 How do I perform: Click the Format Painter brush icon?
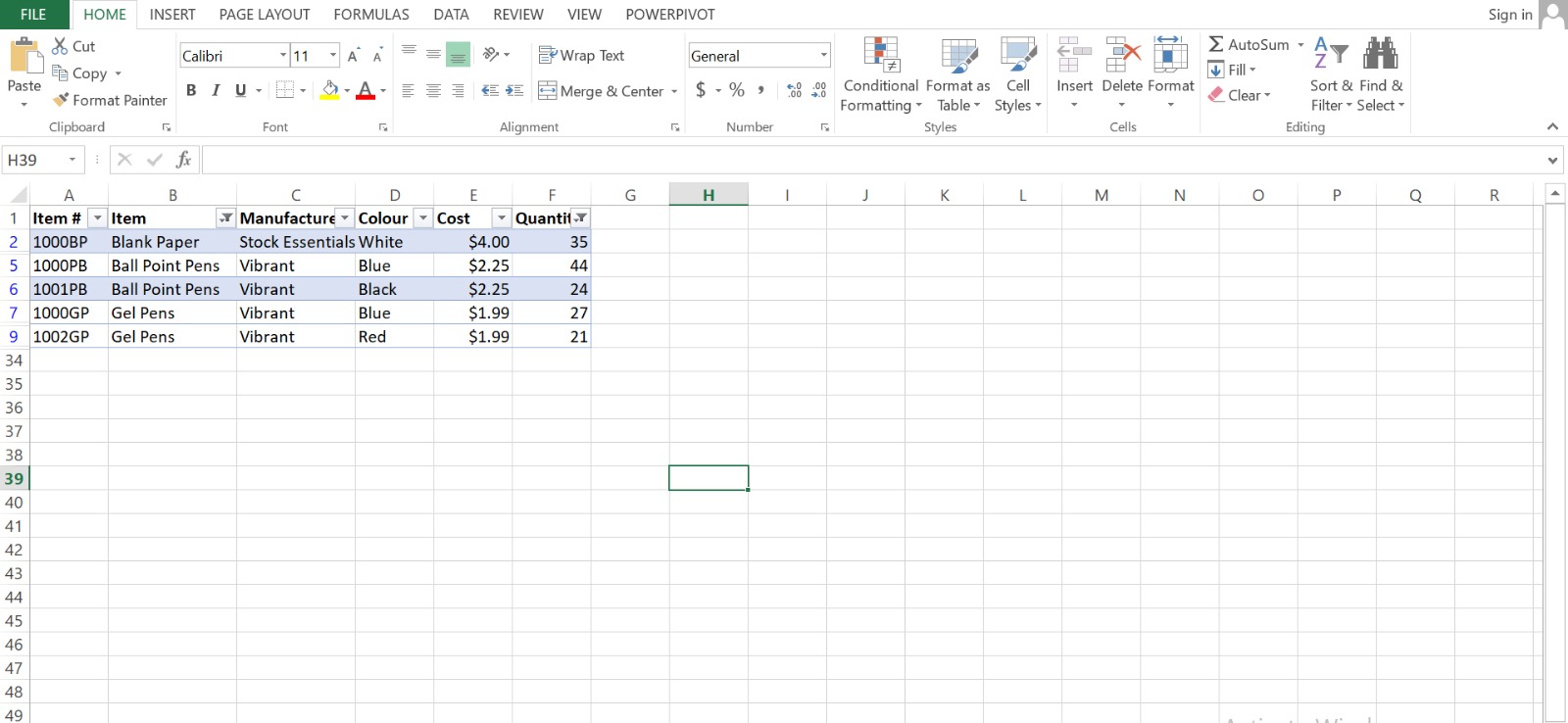(x=61, y=100)
